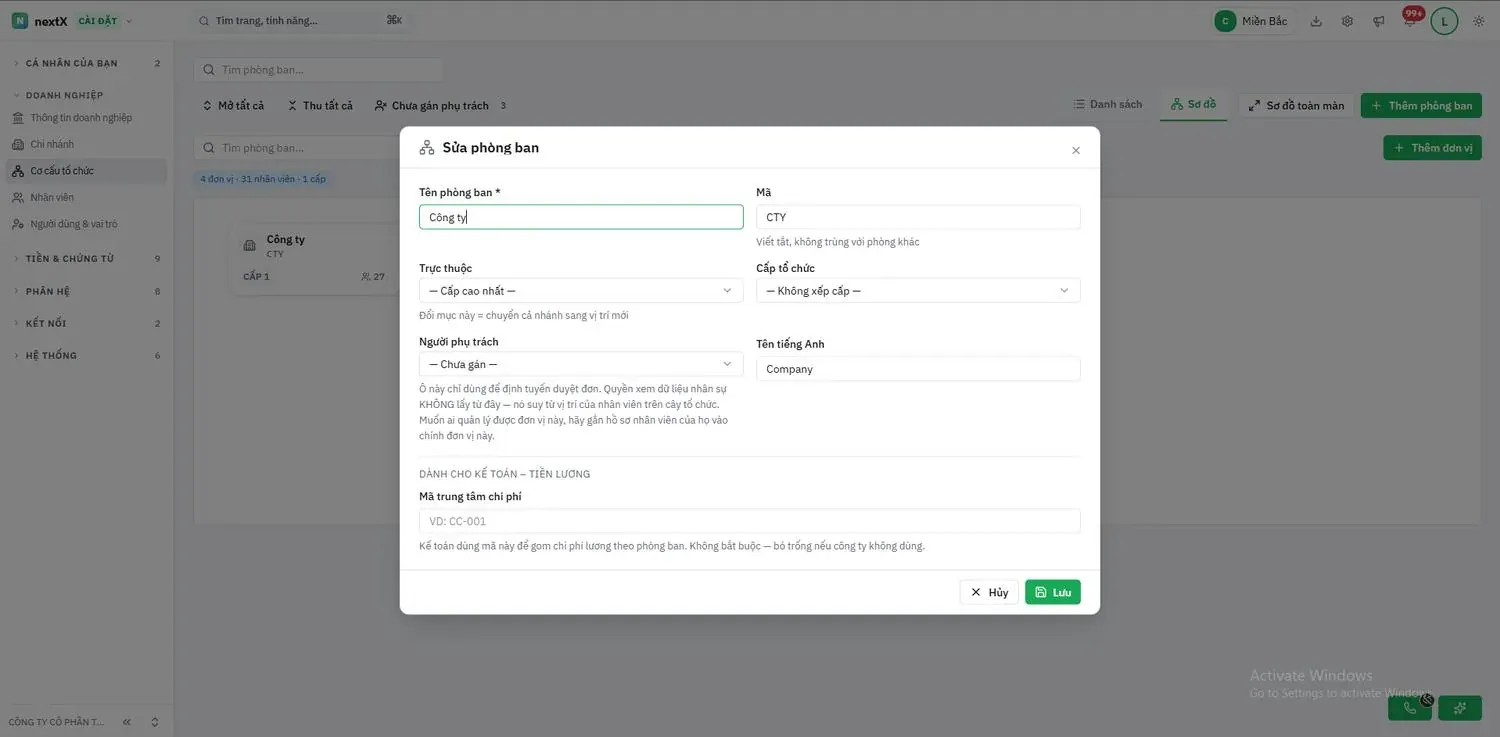Click the global search box Tìm trang, tính năng
This screenshot has width=1500, height=737.
[301, 21]
